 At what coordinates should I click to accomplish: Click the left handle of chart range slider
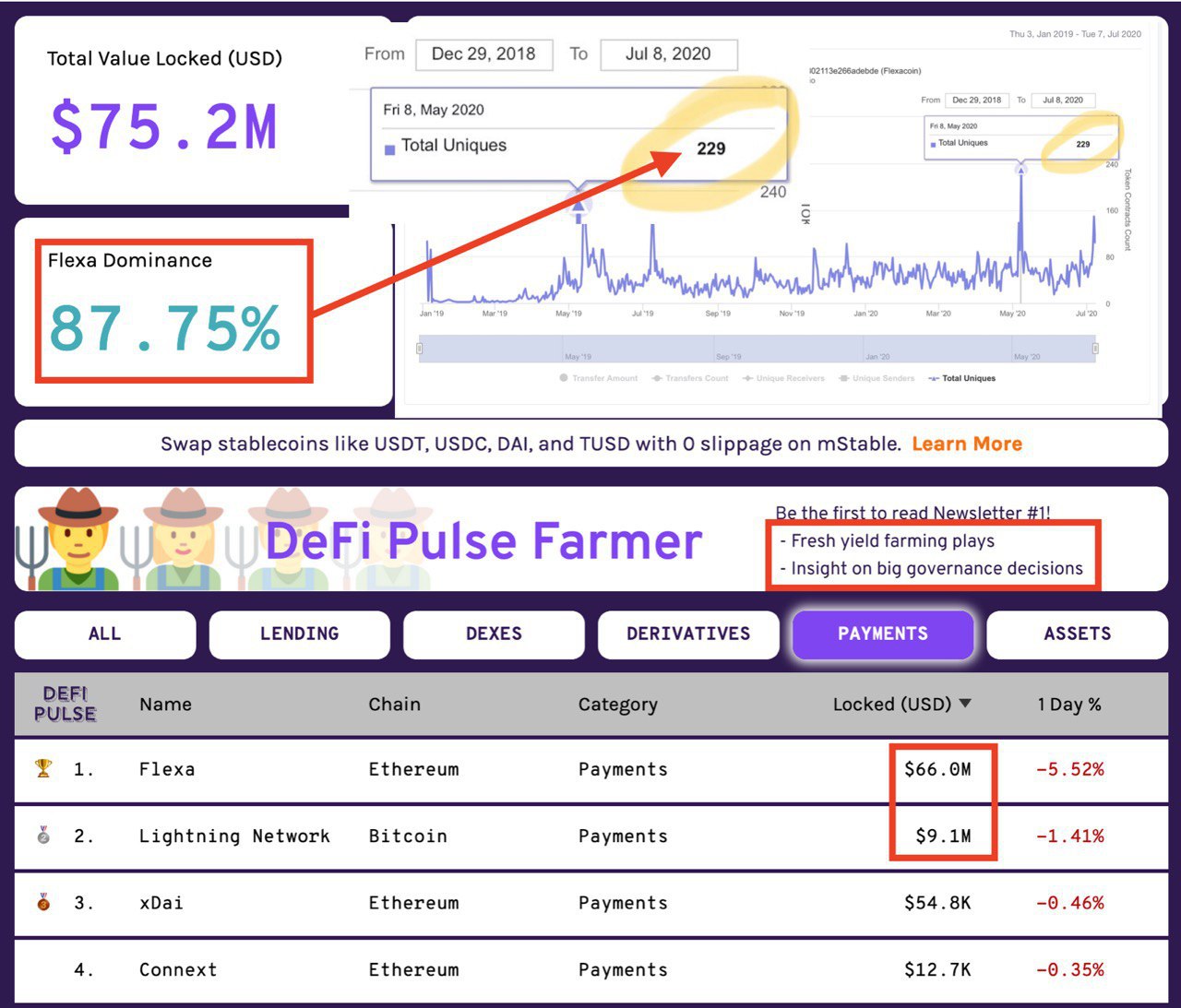coord(420,349)
